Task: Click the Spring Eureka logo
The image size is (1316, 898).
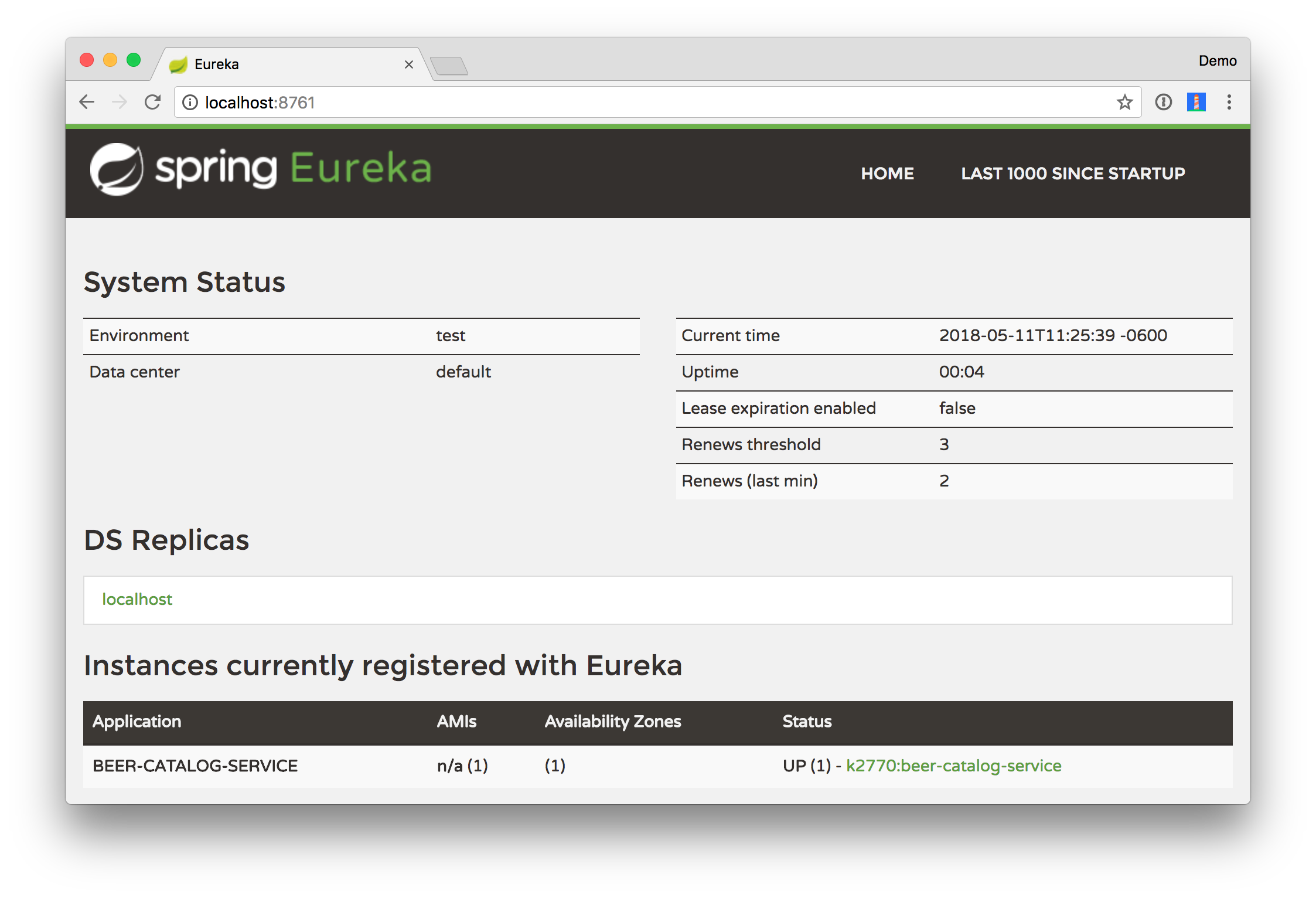Action: click(261, 169)
